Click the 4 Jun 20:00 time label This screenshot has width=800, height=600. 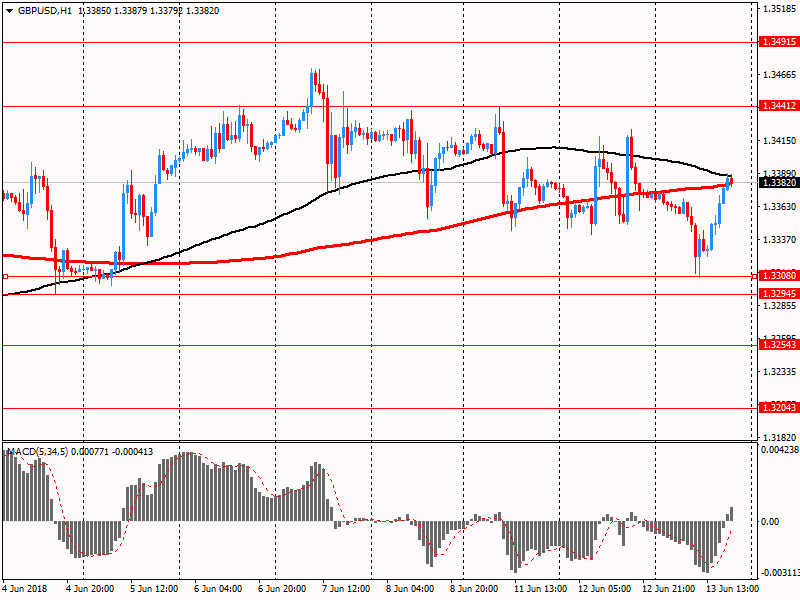pyautogui.click(x=90, y=589)
